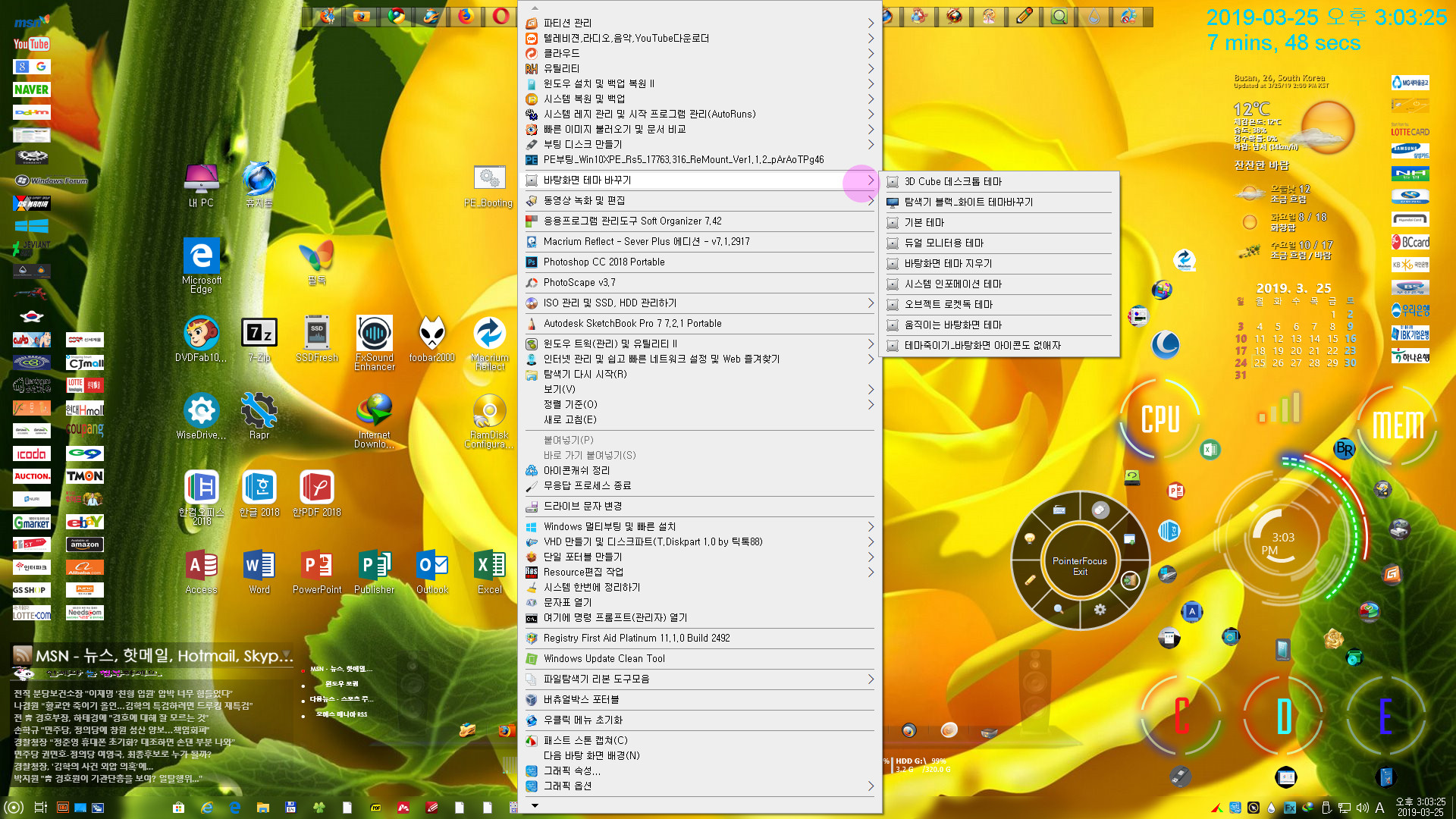
Task: Launch Excel desktop shortcut
Action: pyautogui.click(x=490, y=571)
